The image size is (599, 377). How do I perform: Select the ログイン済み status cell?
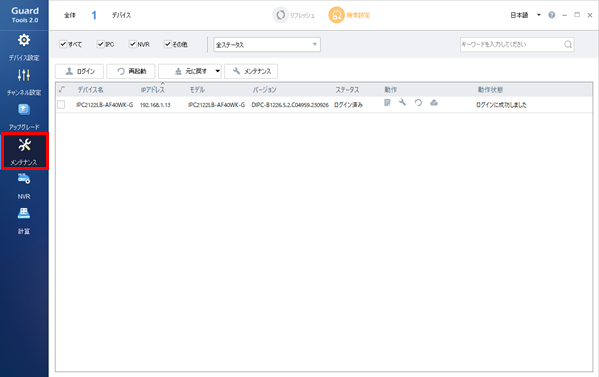click(x=348, y=105)
